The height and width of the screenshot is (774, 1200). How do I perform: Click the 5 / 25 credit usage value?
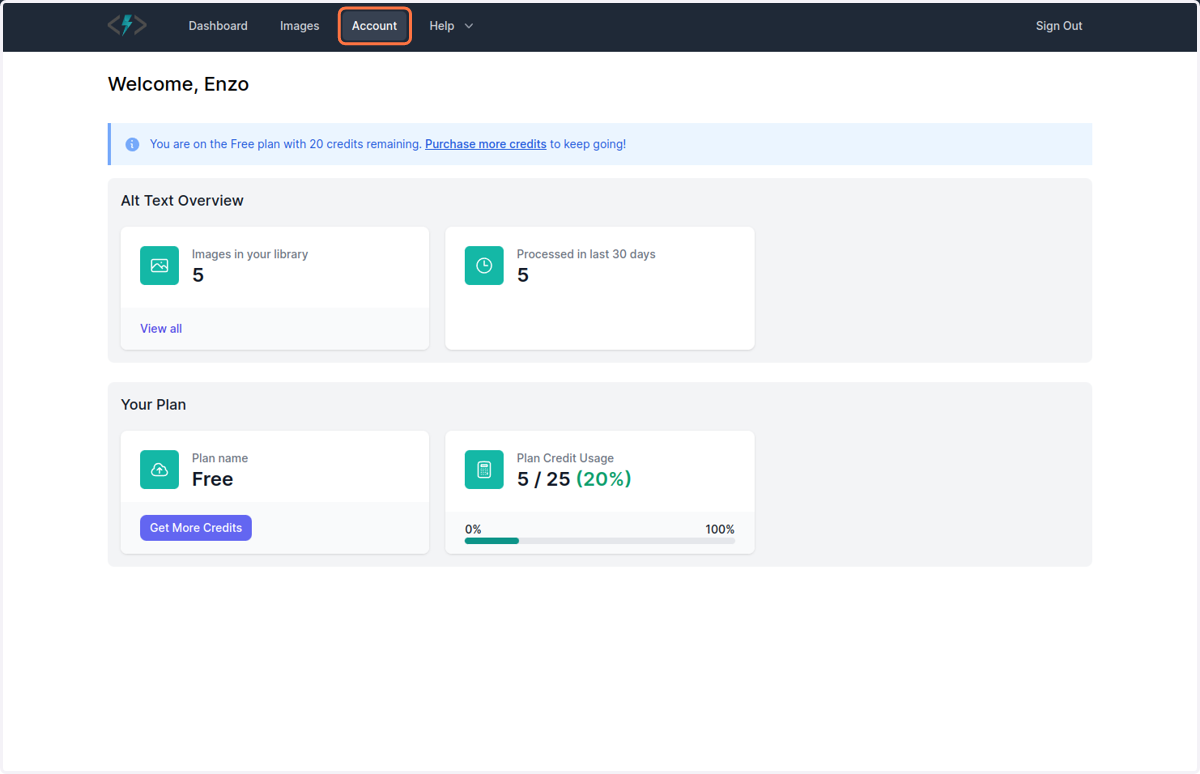click(543, 479)
